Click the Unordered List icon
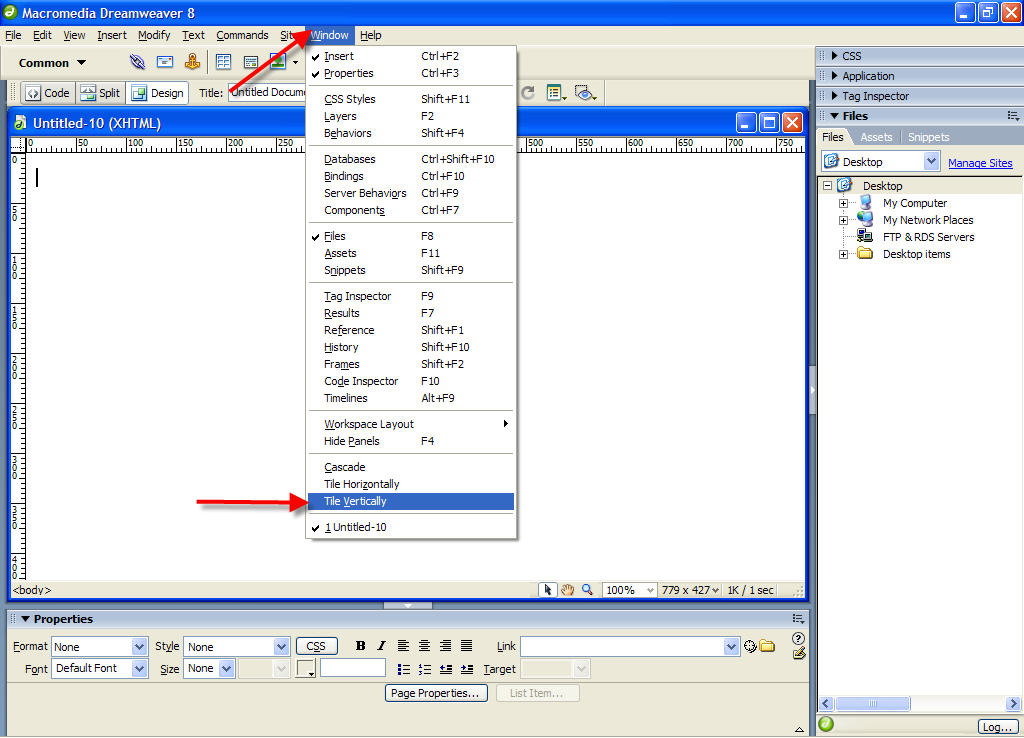 tap(404, 669)
